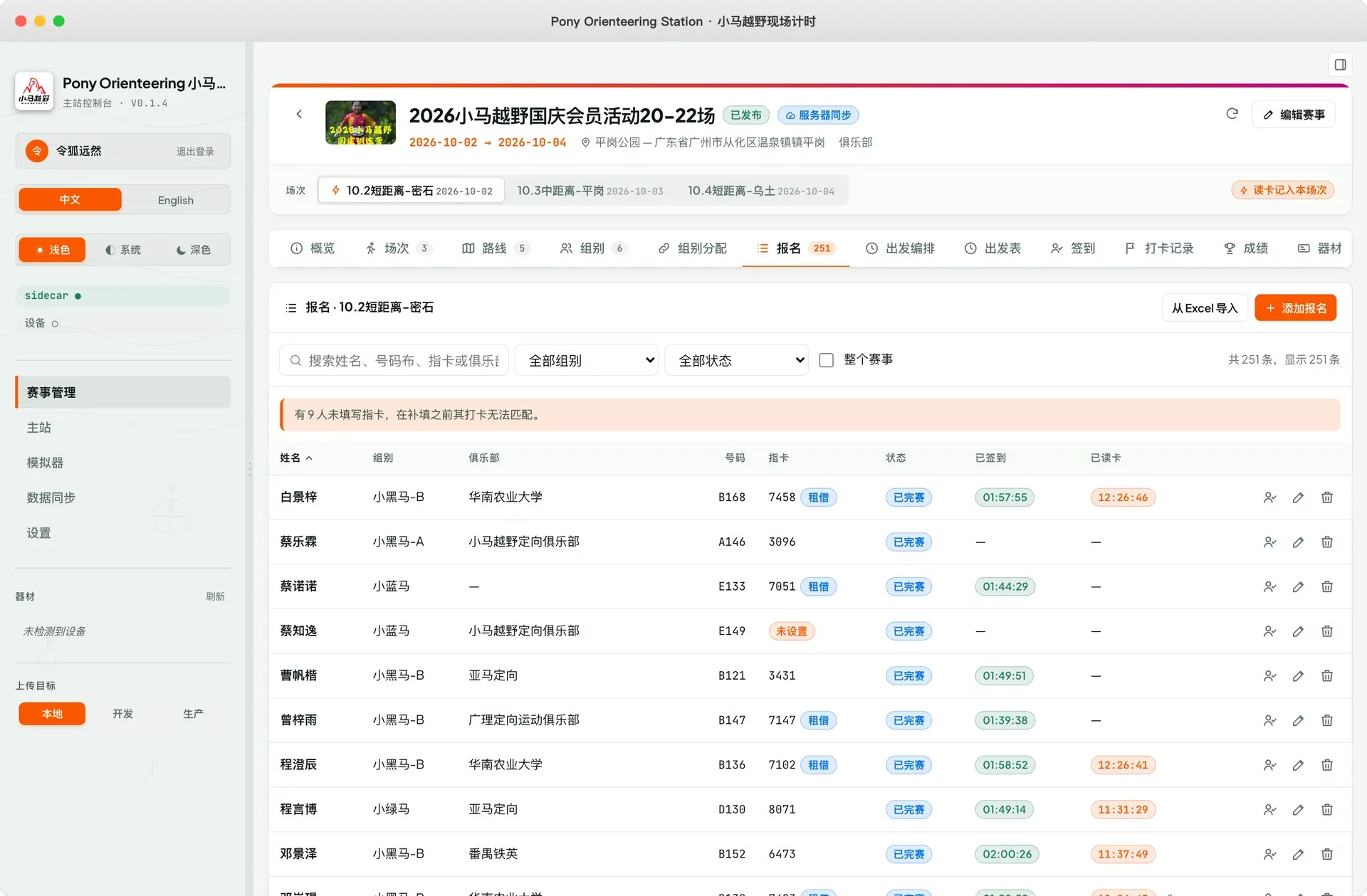Enable the 整个赛事 checkbox
Viewport: 1367px width, 896px height.
pos(827,360)
